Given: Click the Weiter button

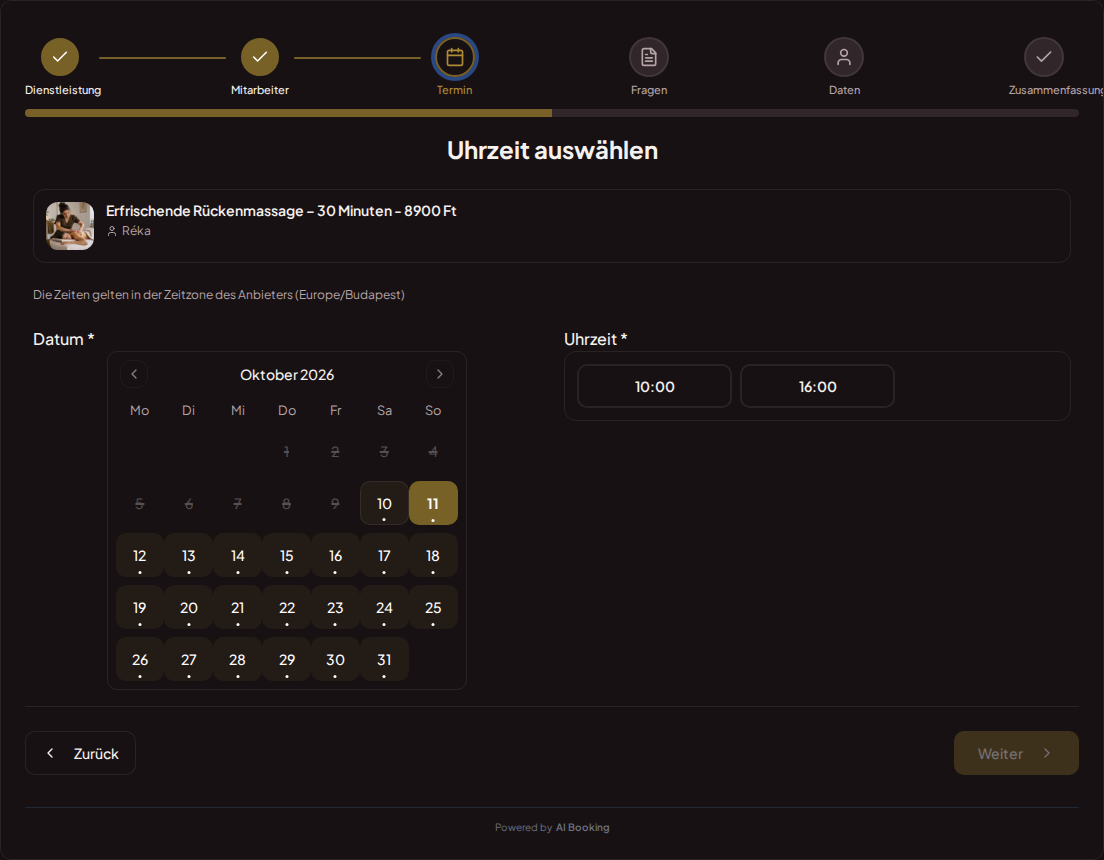Looking at the screenshot, I should point(1016,753).
